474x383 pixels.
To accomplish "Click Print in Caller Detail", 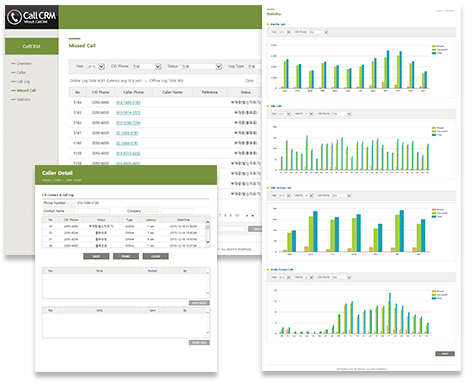I will 126,256.
